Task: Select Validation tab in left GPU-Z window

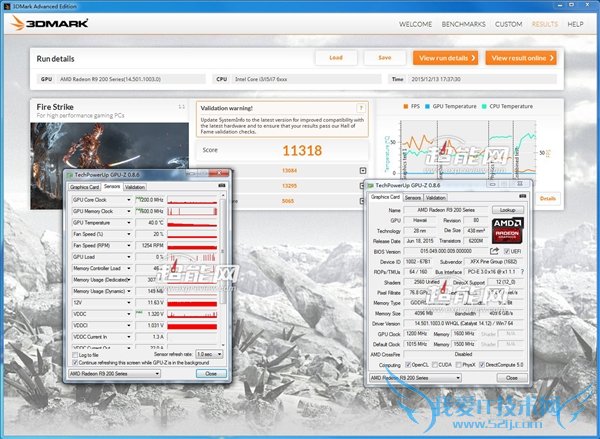Action: pos(135,187)
